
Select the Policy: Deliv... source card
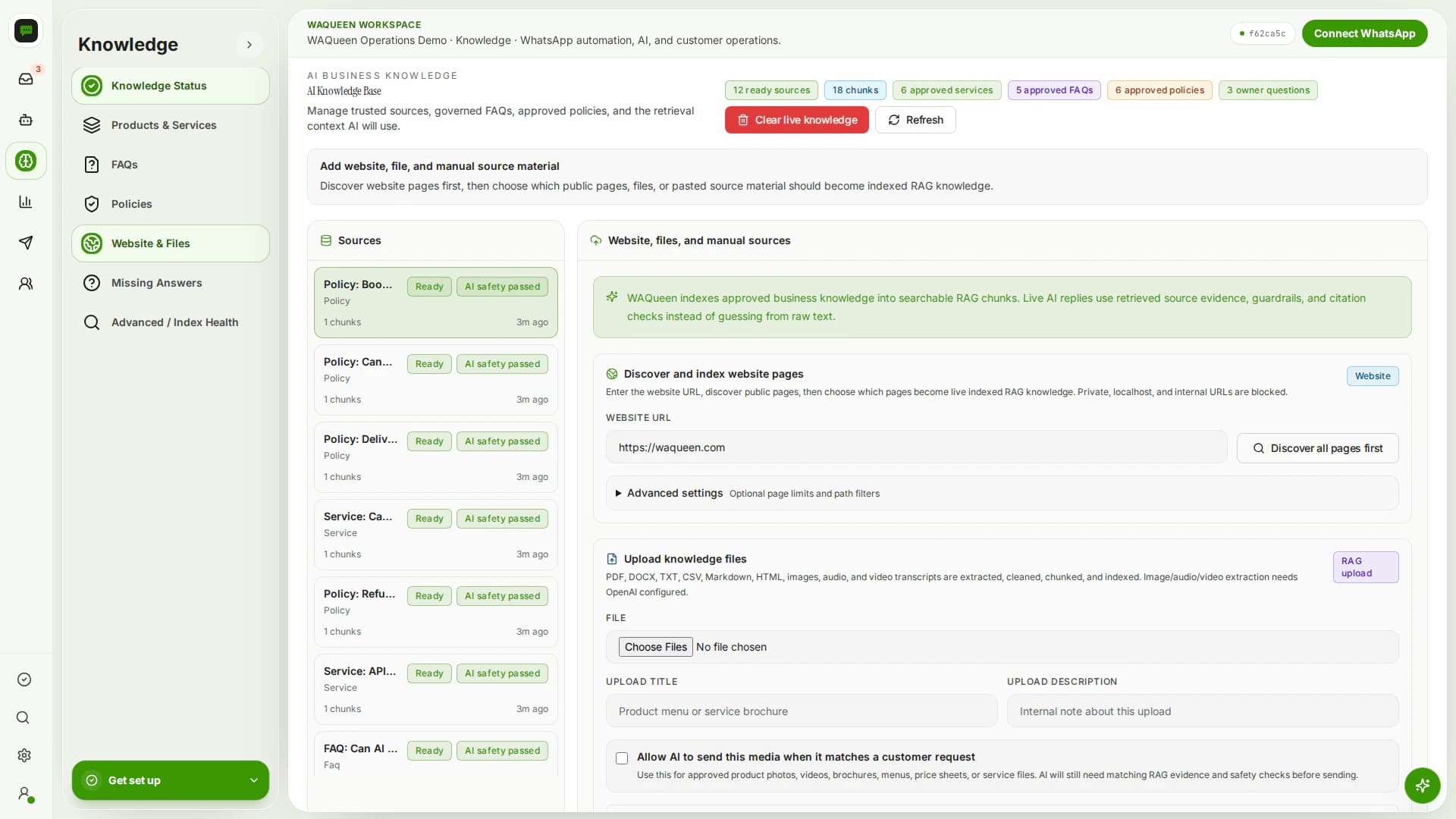click(x=436, y=457)
